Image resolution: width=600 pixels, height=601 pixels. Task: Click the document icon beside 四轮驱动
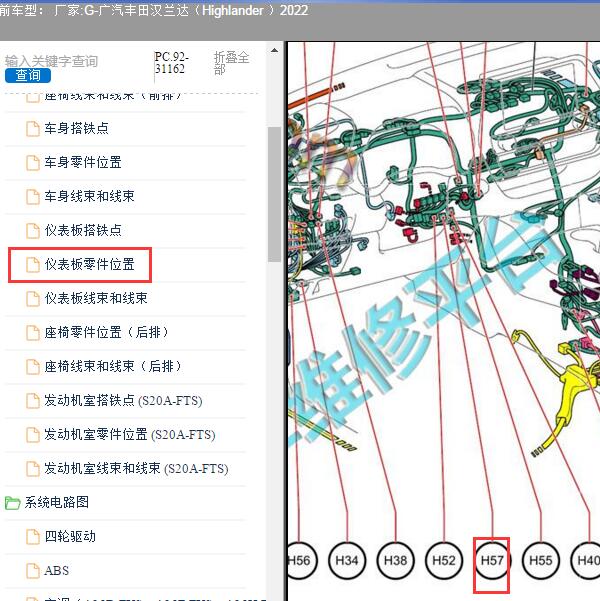pyautogui.click(x=33, y=537)
